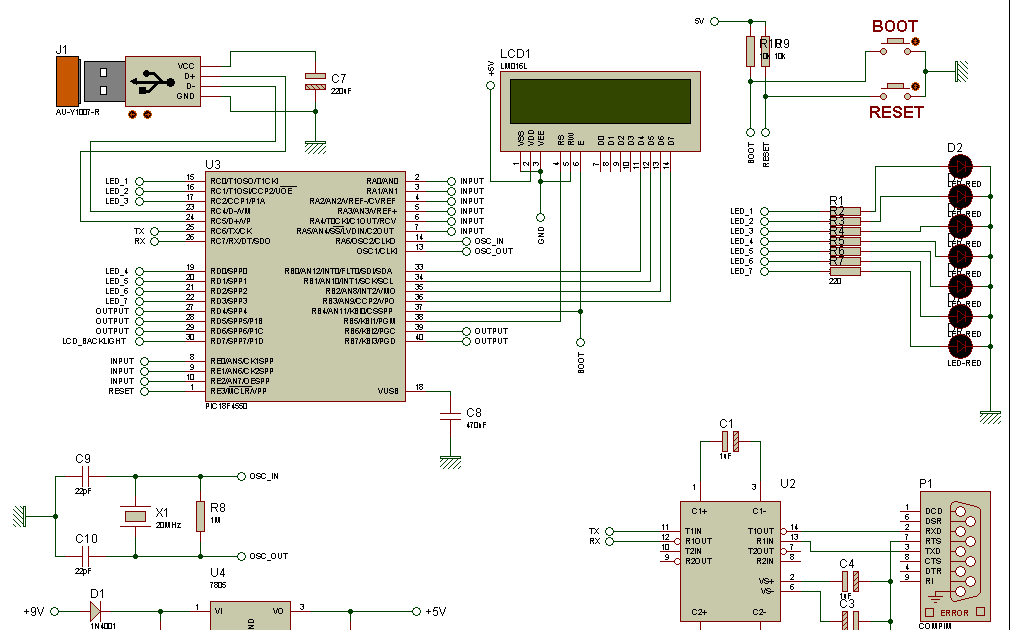Click the ground symbol left of C9 and C10
Image resolution: width=1010 pixels, height=630 pixels.
tap(19, 516)
